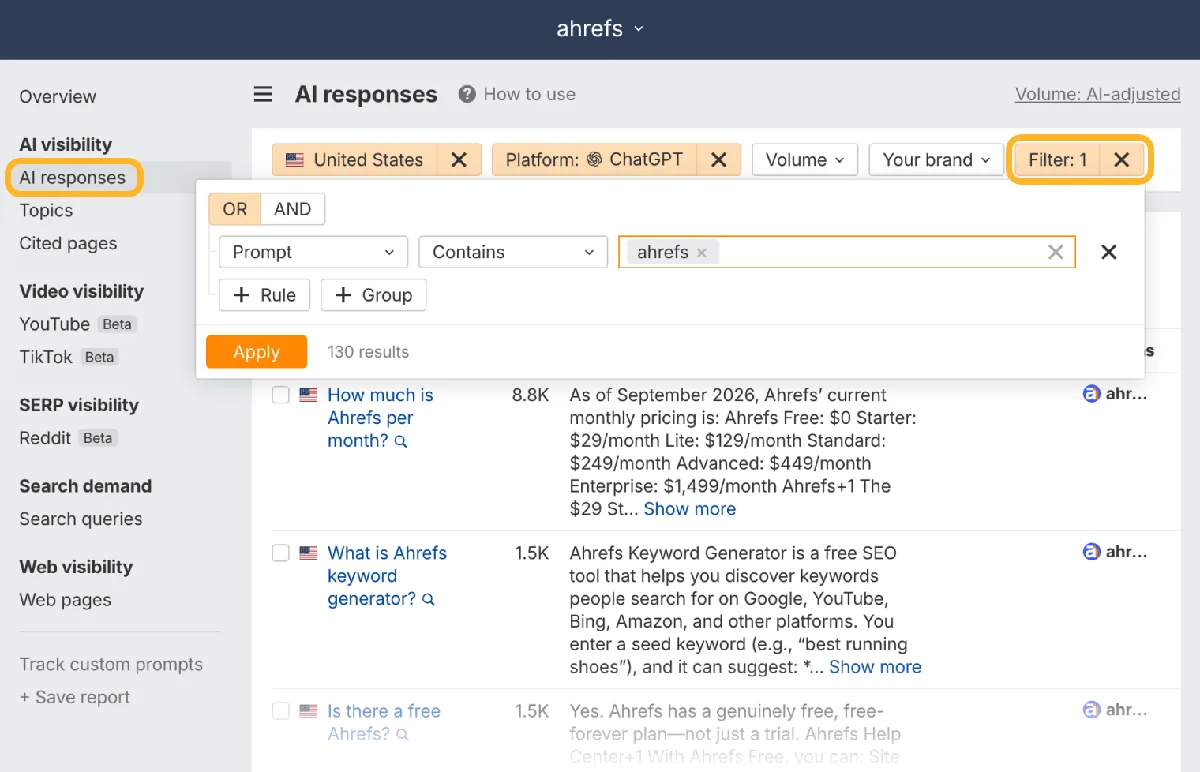Click the Ahrefs brand icon in the 'How much is Ahrefs' row
This screenshot has height=772, width=1200.
pyautogui.click(x=1092, y=394)
